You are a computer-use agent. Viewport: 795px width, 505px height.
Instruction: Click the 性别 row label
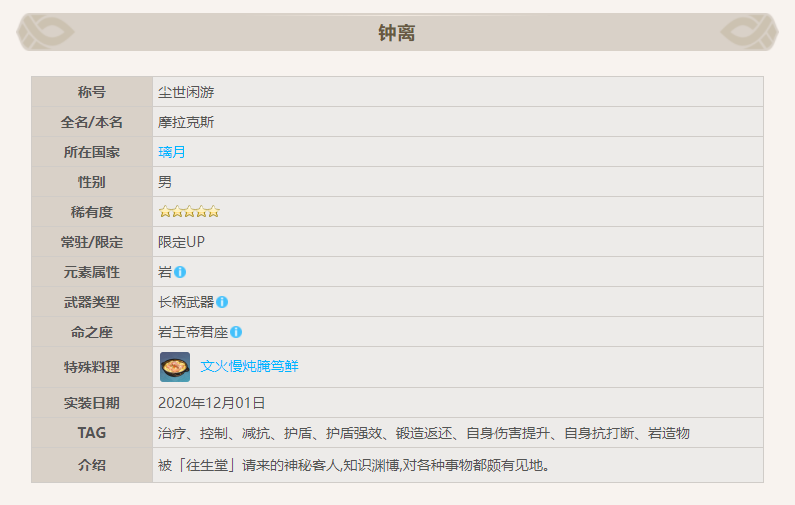pyautogui.click(x=92, y=182)
